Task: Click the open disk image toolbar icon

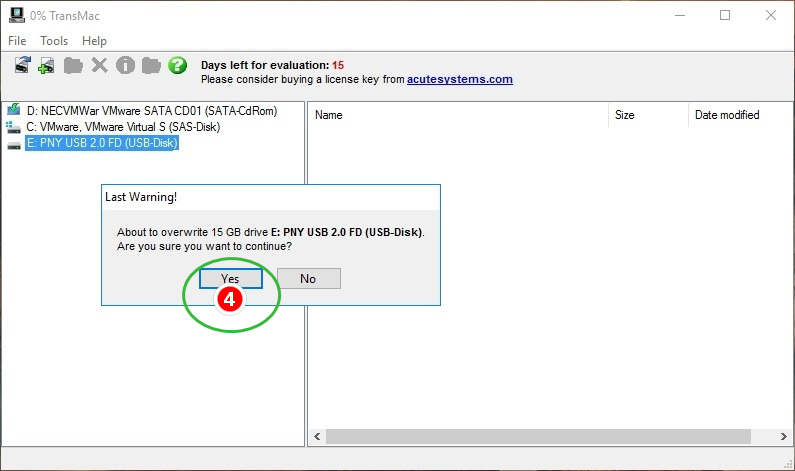Action: (x=23, y=66)
